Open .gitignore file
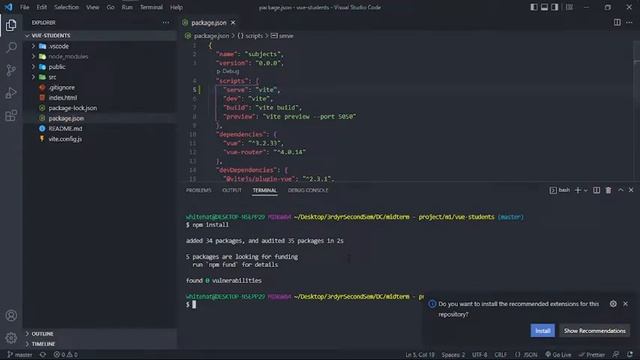The height and width of the screenshot is (360, 640). tap(100, 87)
